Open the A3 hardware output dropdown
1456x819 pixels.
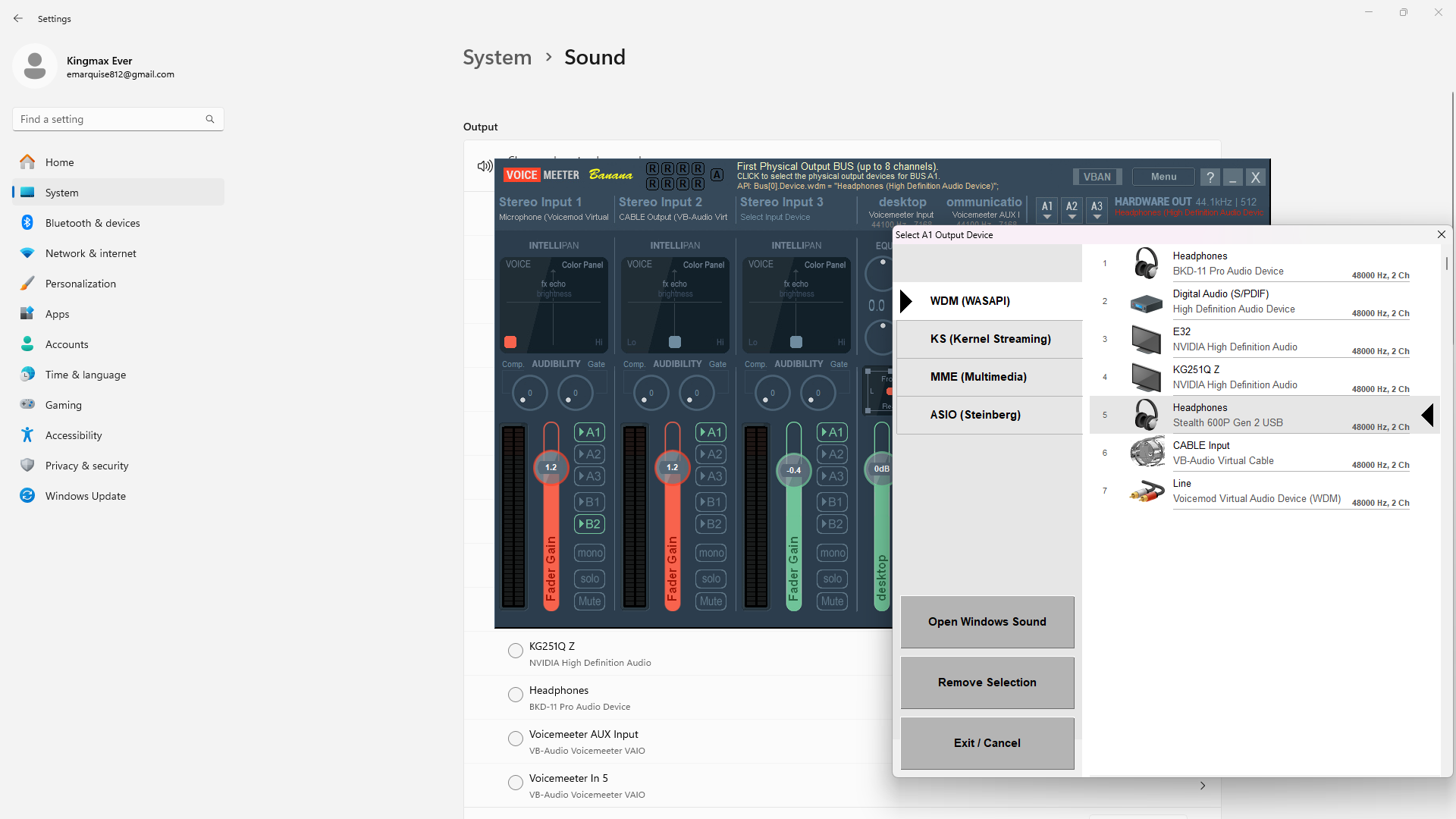1097,210
